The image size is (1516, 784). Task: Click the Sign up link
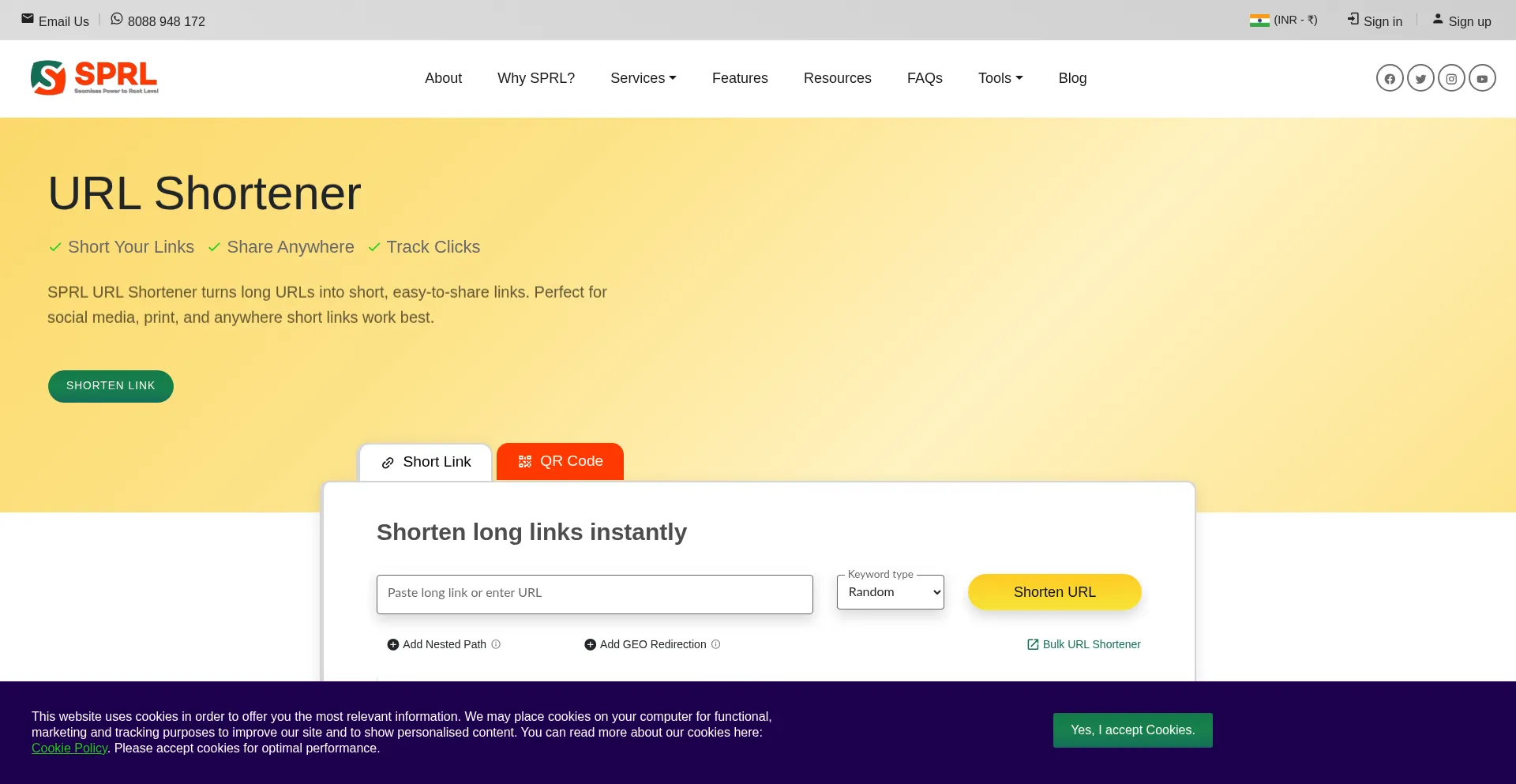[x=1462, y=21]
